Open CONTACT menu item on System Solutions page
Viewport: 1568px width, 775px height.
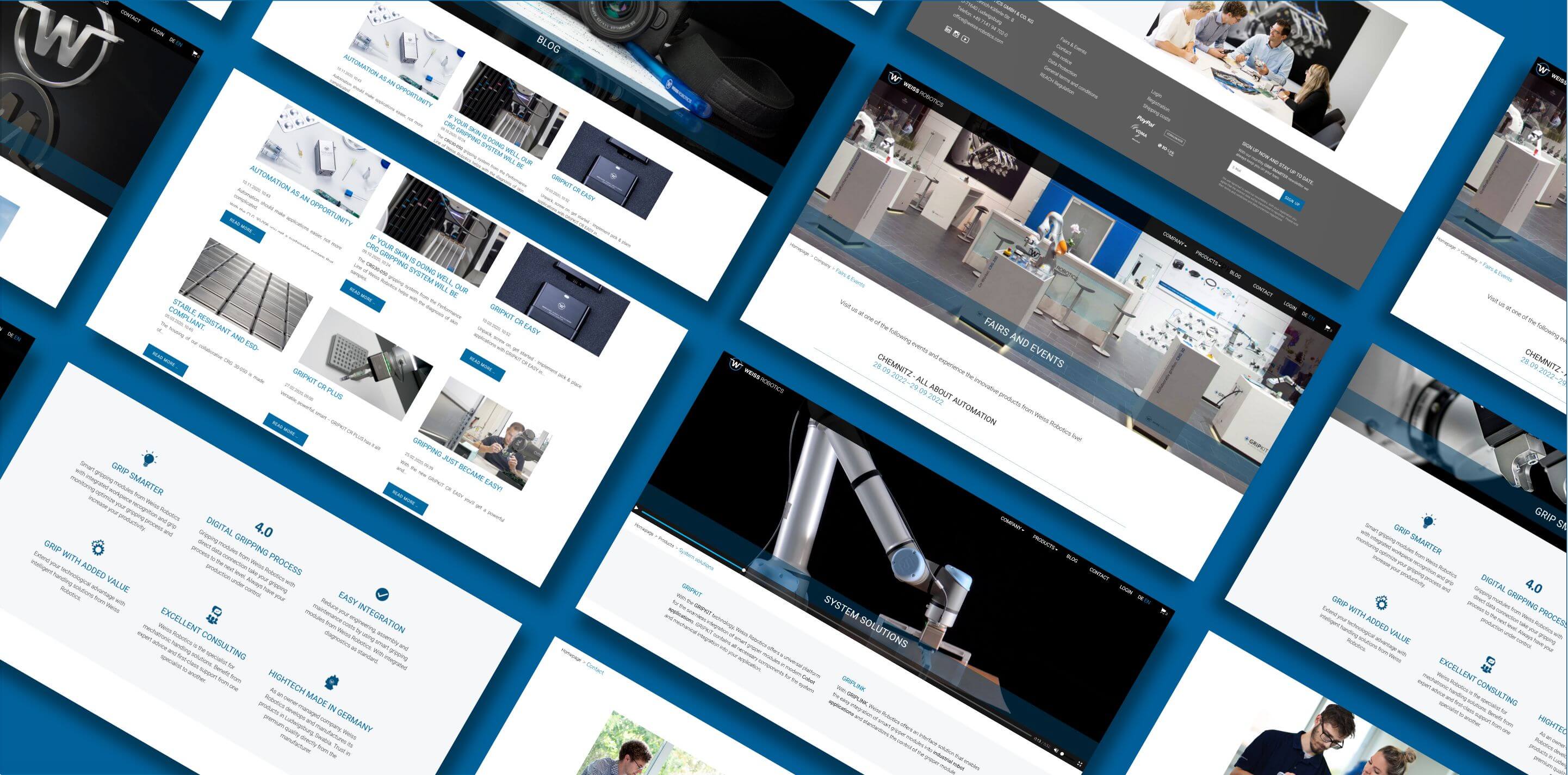pyautogui.click(x=1099, y=575)
